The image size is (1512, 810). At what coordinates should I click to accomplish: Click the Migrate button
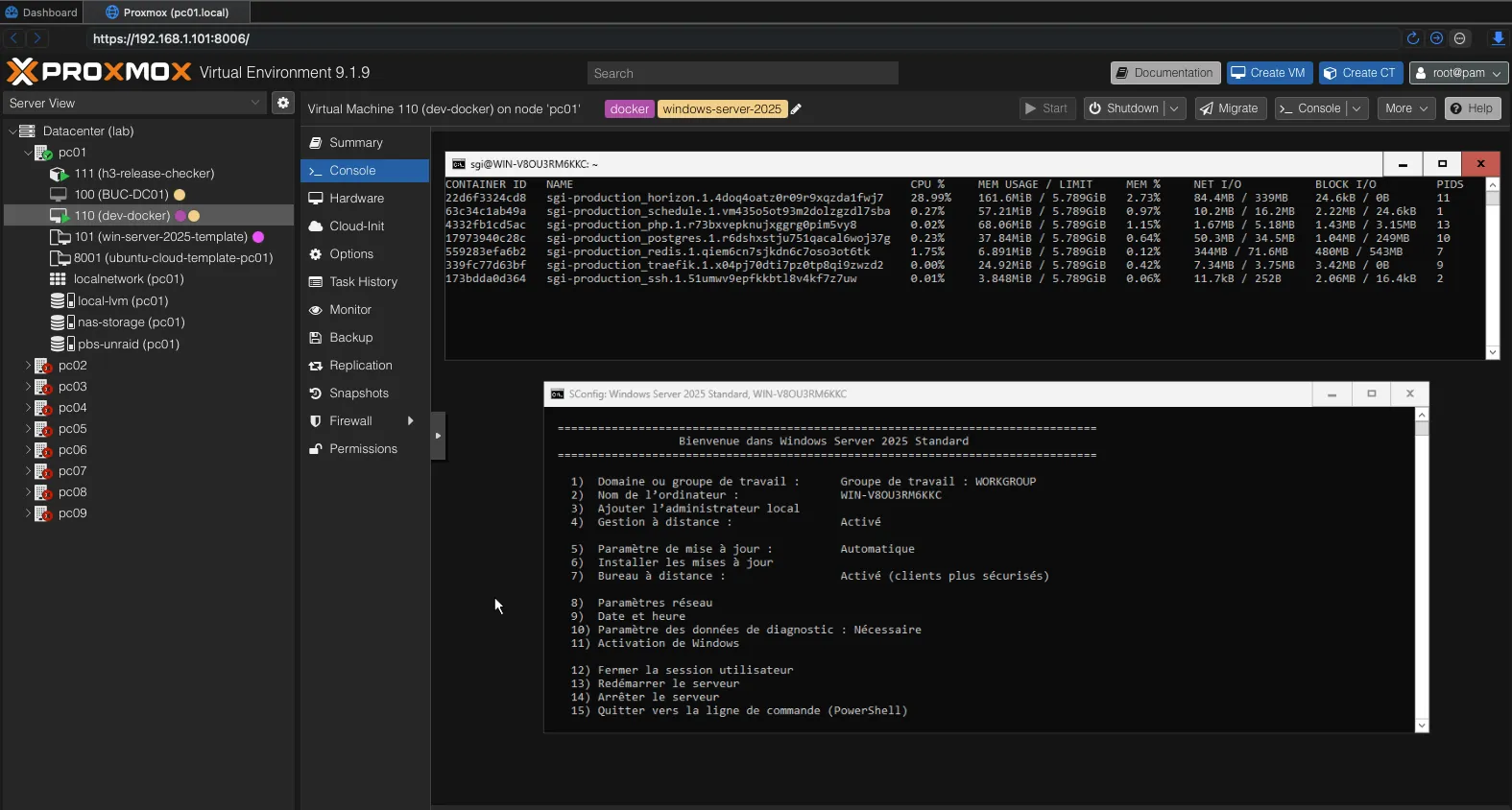1231,108
